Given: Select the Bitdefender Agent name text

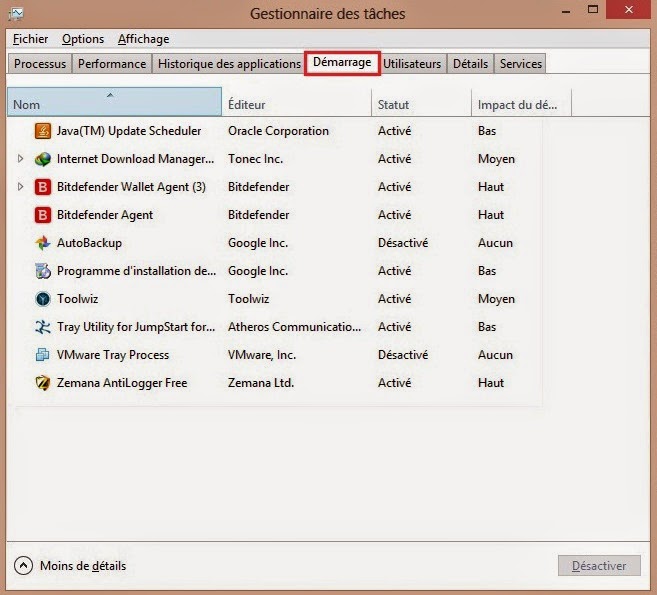Looking at the screenshot, I should 105,215.
